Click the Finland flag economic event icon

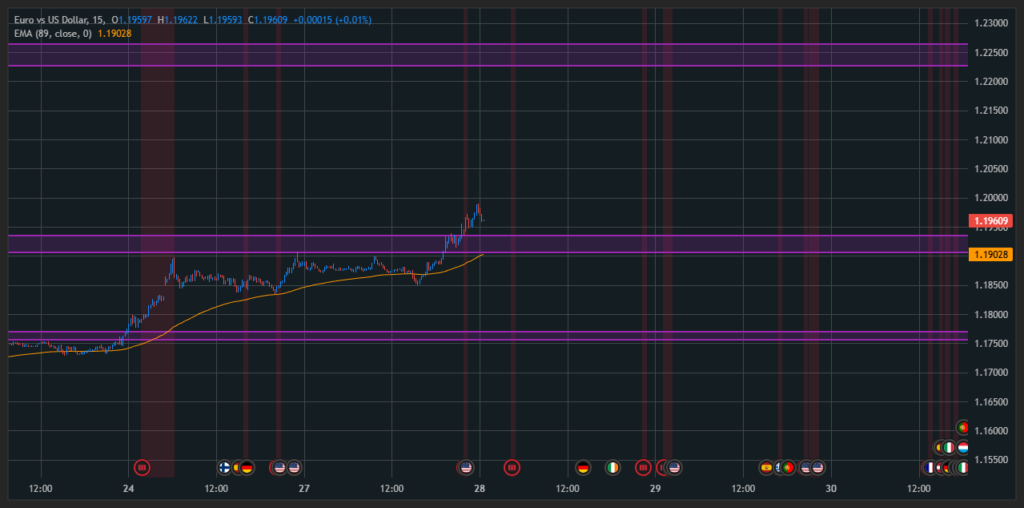225,467
